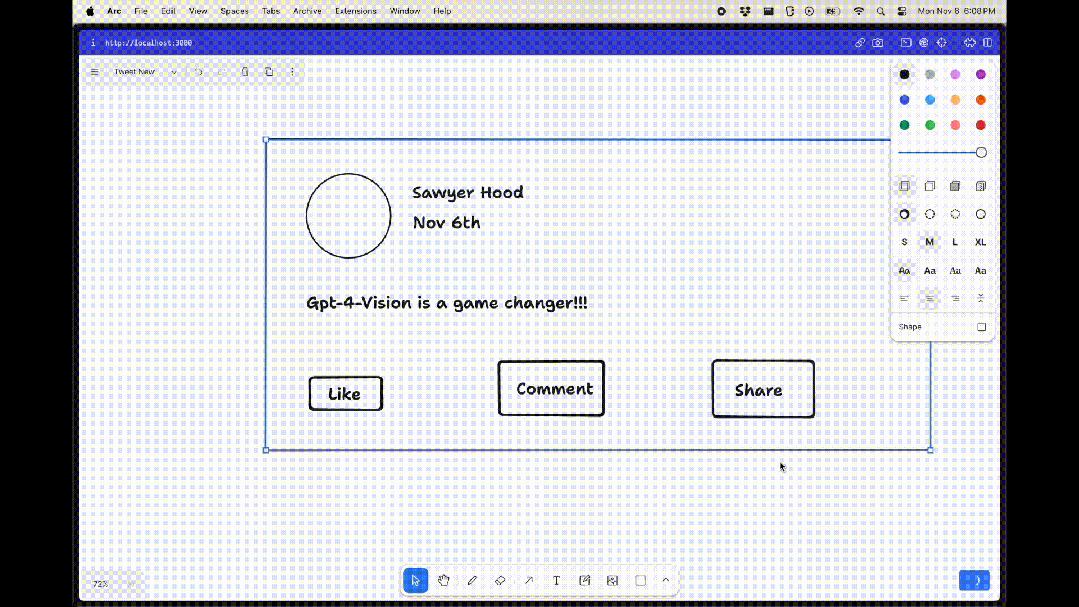Choose the violet color swatch
This screenshot has width=1079, height=607.
click(981, 74)
